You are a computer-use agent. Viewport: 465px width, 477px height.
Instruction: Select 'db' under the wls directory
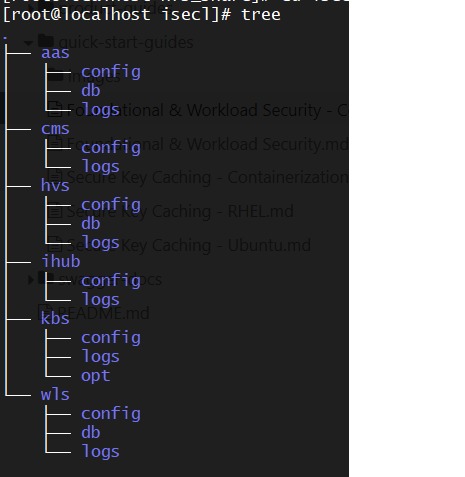point(91,432)
